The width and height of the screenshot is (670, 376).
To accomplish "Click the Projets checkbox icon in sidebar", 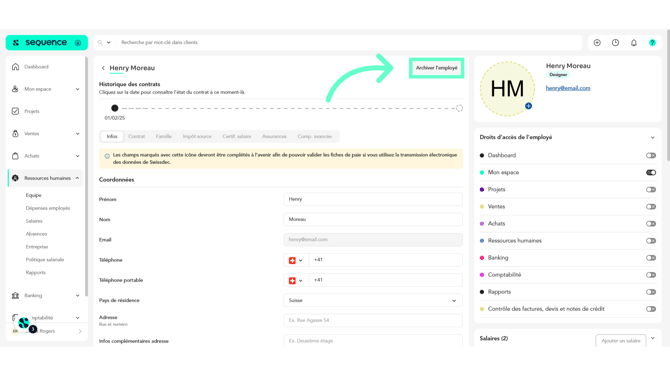I will pos(15,111).
